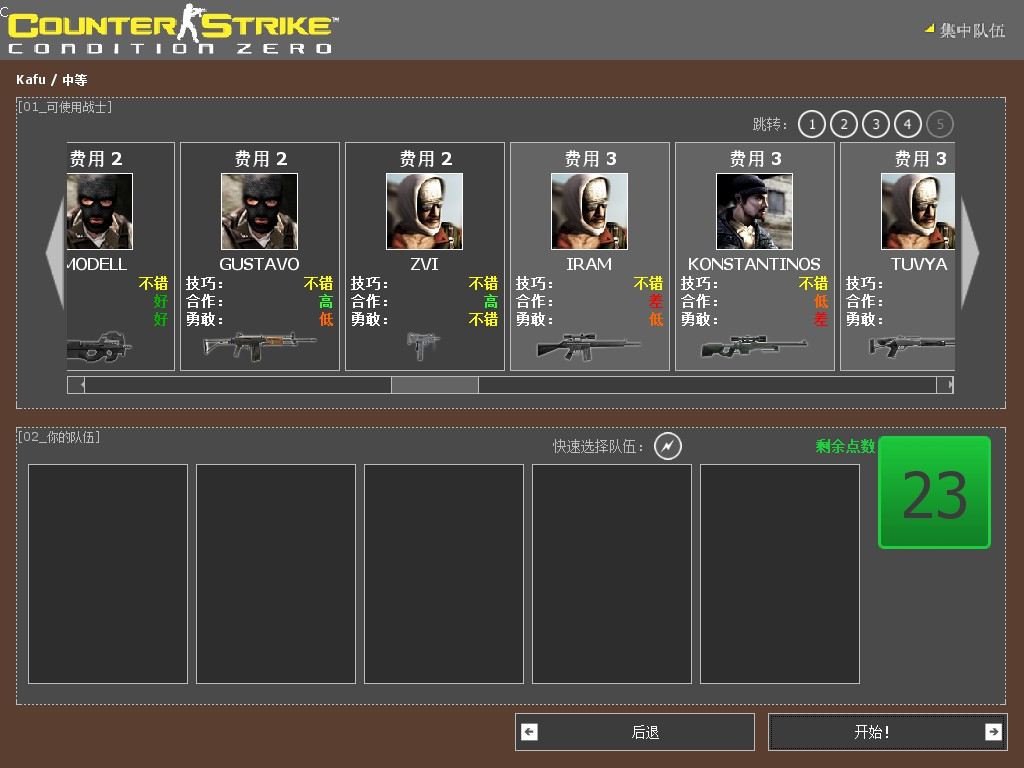
Task: Click the 费用 2 cost on ZVI's card
Action: pos(426,159)
